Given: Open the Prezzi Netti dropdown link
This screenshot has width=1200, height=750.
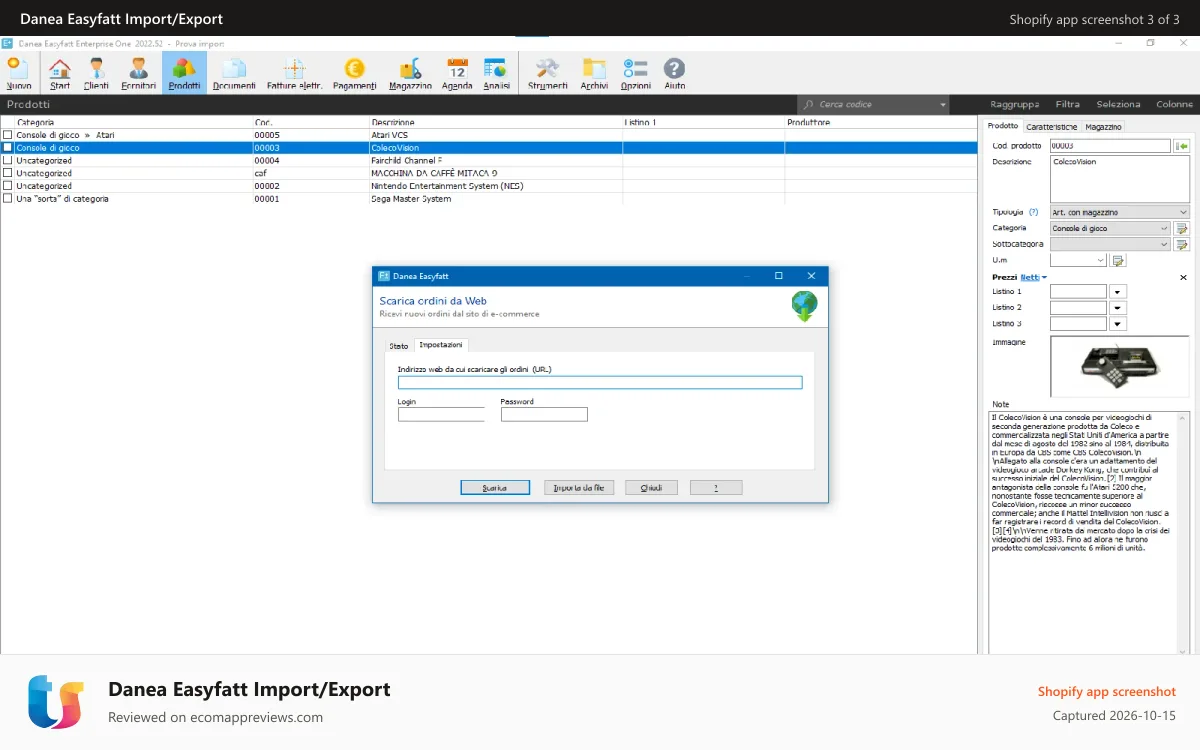Looking at the screenshot, I should point(1033,277).
